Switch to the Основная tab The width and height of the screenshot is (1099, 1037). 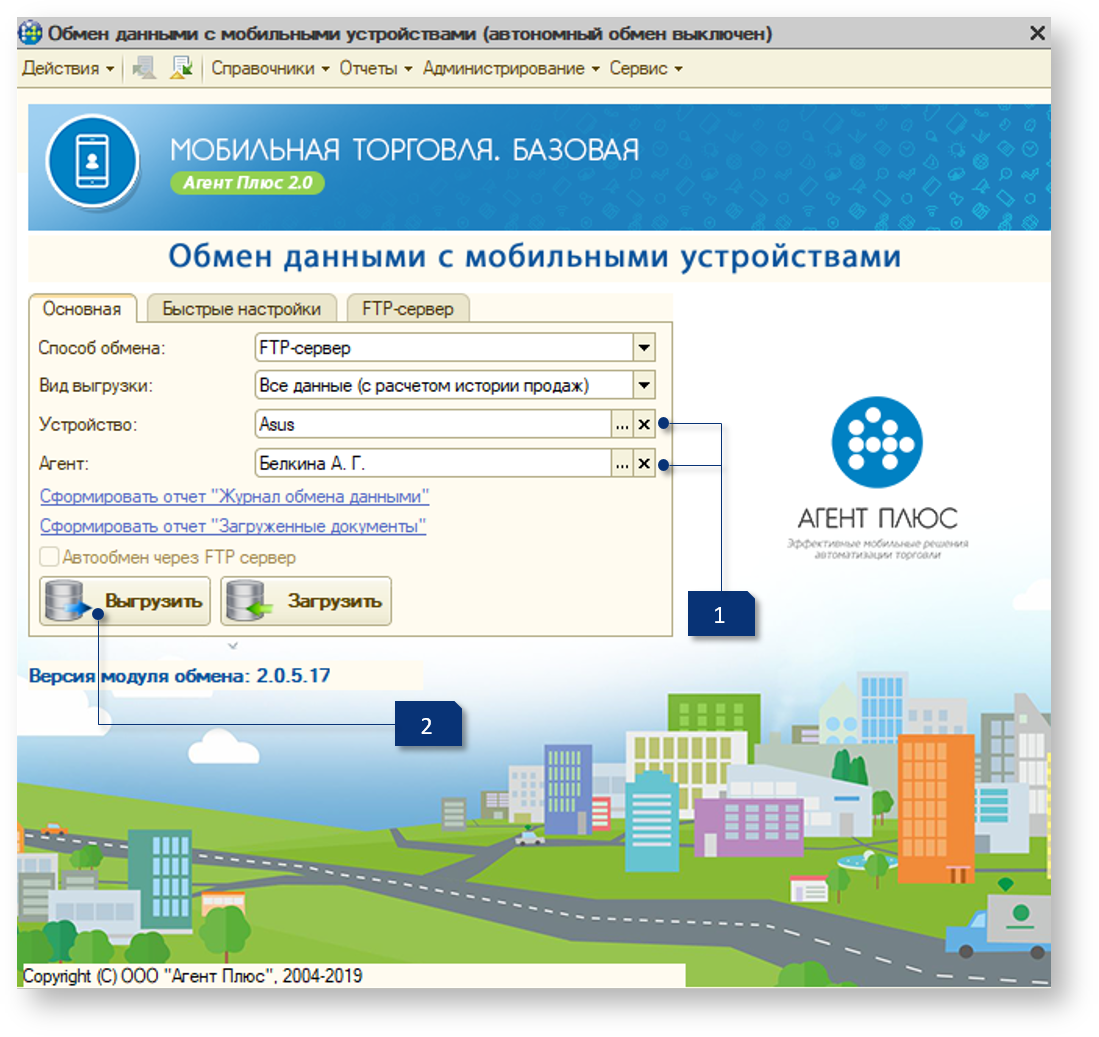pyautogui.click(x=82, y=308)
